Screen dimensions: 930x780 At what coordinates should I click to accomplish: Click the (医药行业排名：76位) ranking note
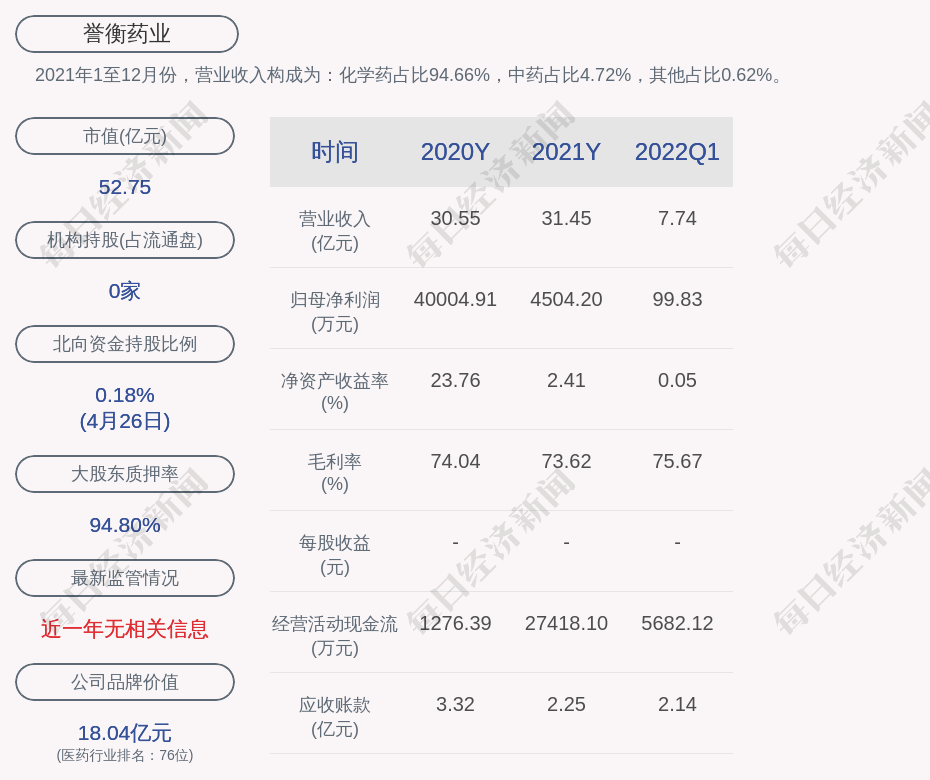click(125, 755)
